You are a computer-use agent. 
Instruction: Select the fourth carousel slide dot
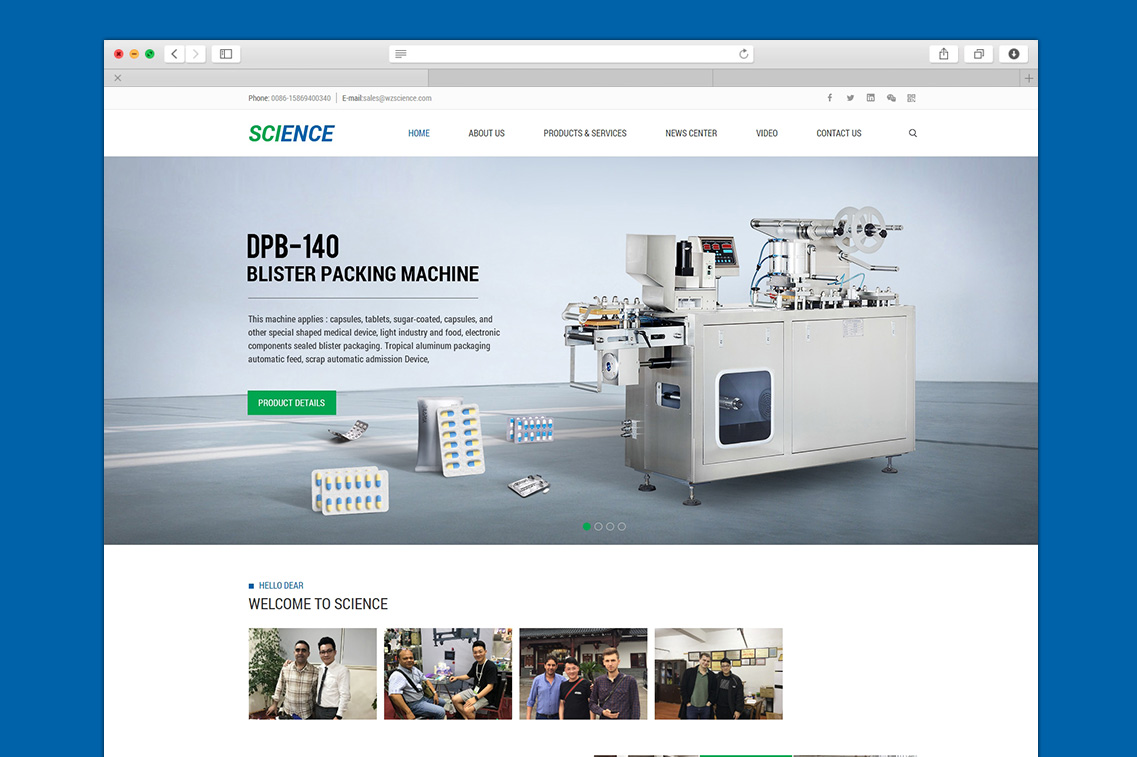coord(622,526)
